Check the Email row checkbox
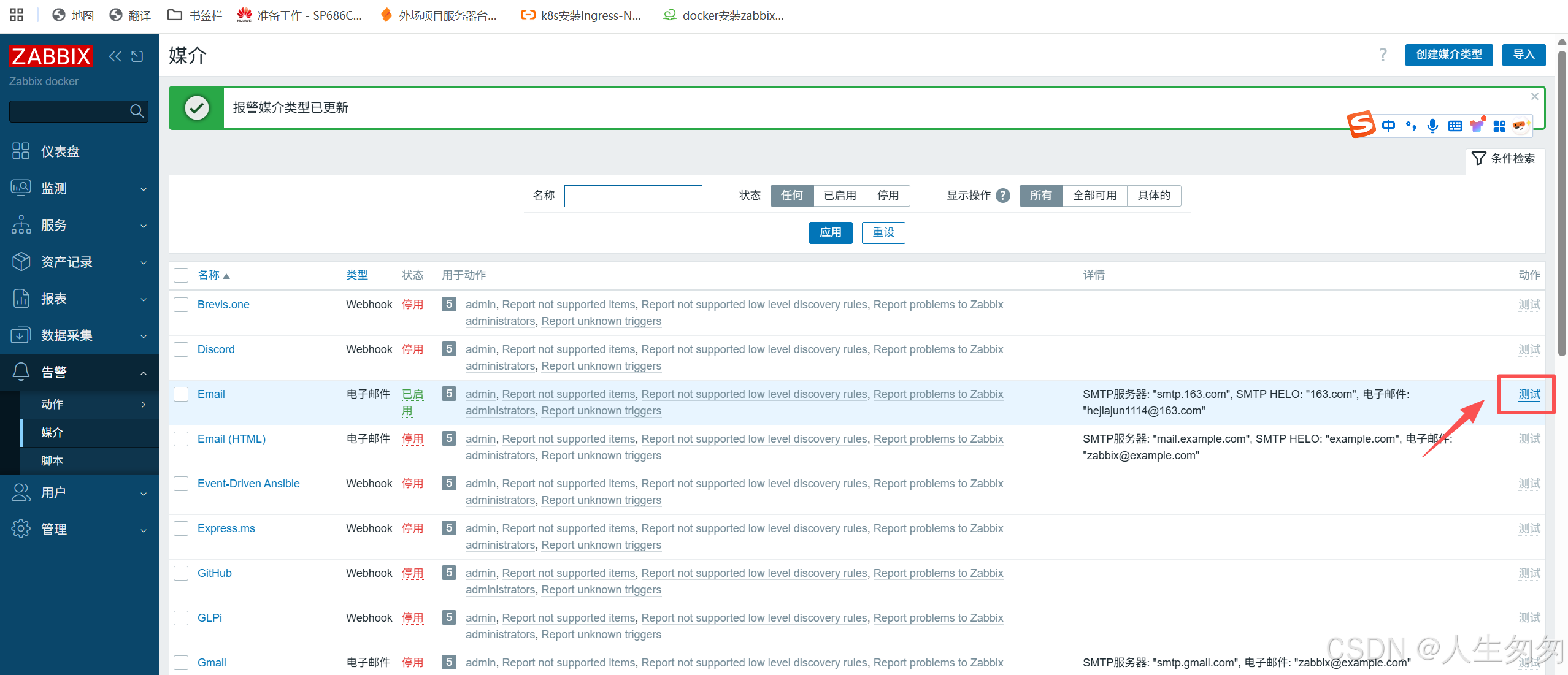 pyautogui.click(x=181, y=394)
